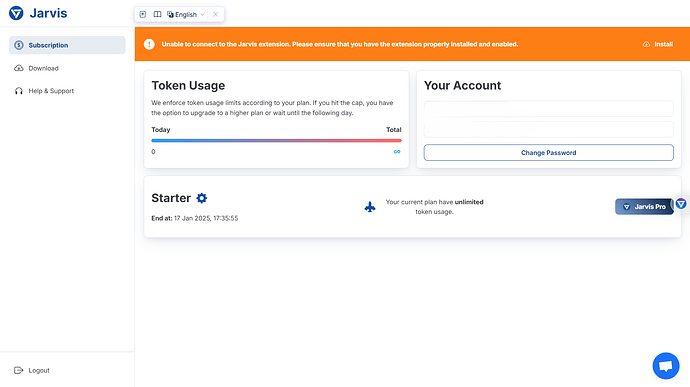Open the English language dropdown
The image size is (690, 387).
(186, 15)
